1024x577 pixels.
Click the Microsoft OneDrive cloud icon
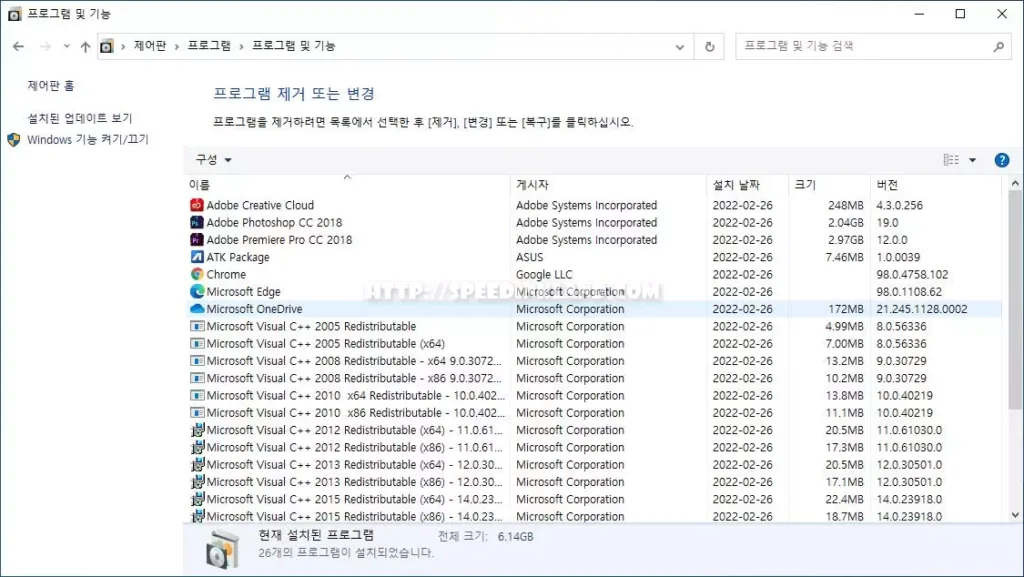tap(197, 309)
